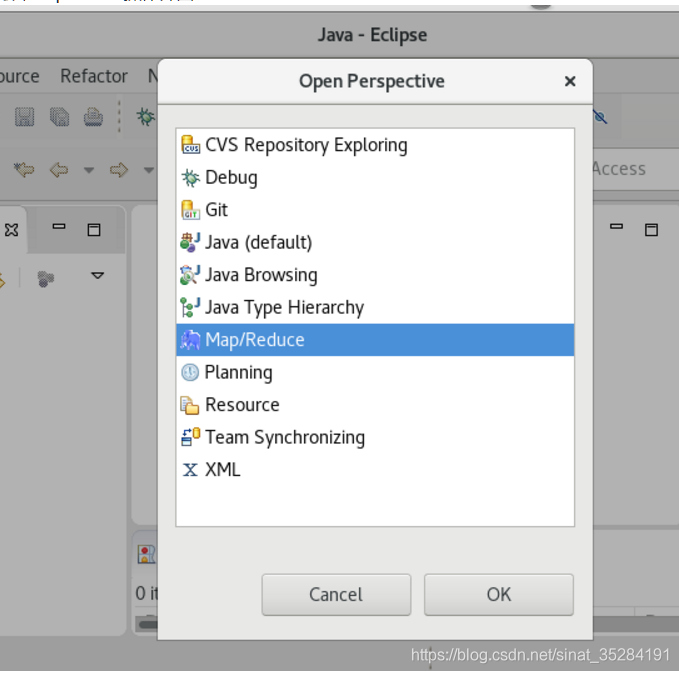Click the Java (default) perspective icon
This screenshot has width=679, height=674.
[x=190, y=242]
